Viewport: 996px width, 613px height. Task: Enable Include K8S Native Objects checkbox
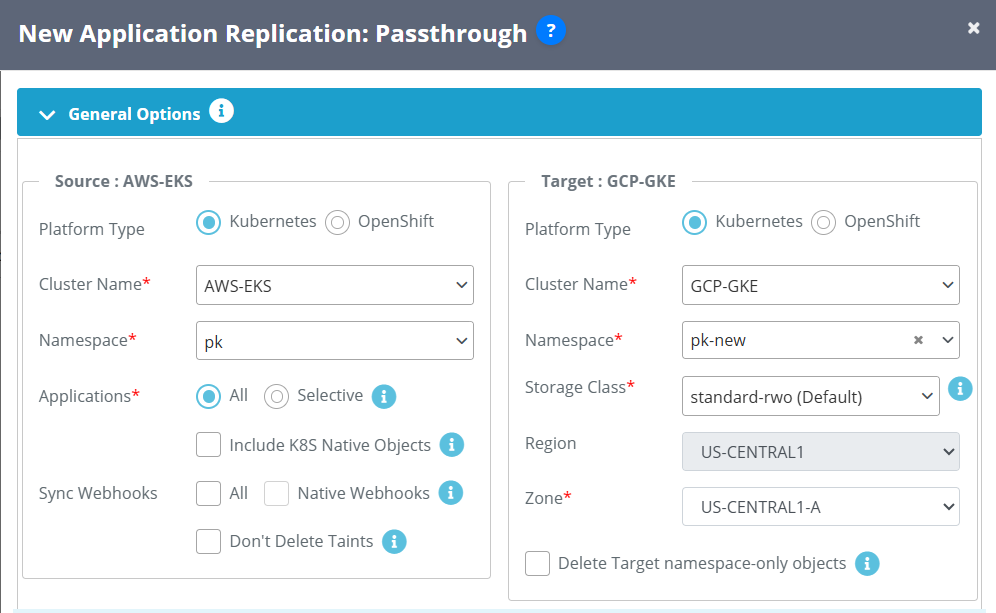point(208,445)
